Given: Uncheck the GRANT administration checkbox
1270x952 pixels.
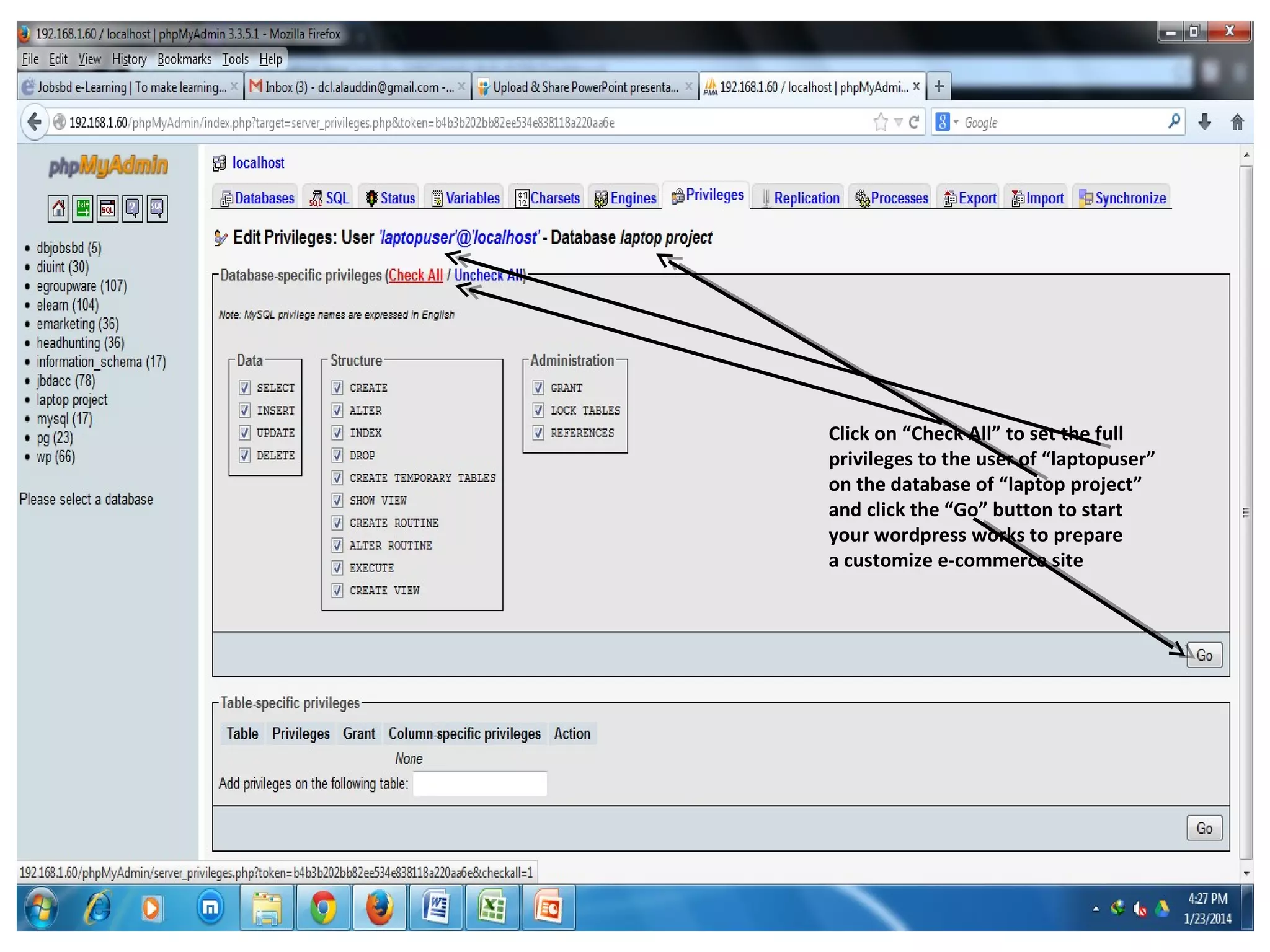Looking at the screenshot, I should coord(538,387).
